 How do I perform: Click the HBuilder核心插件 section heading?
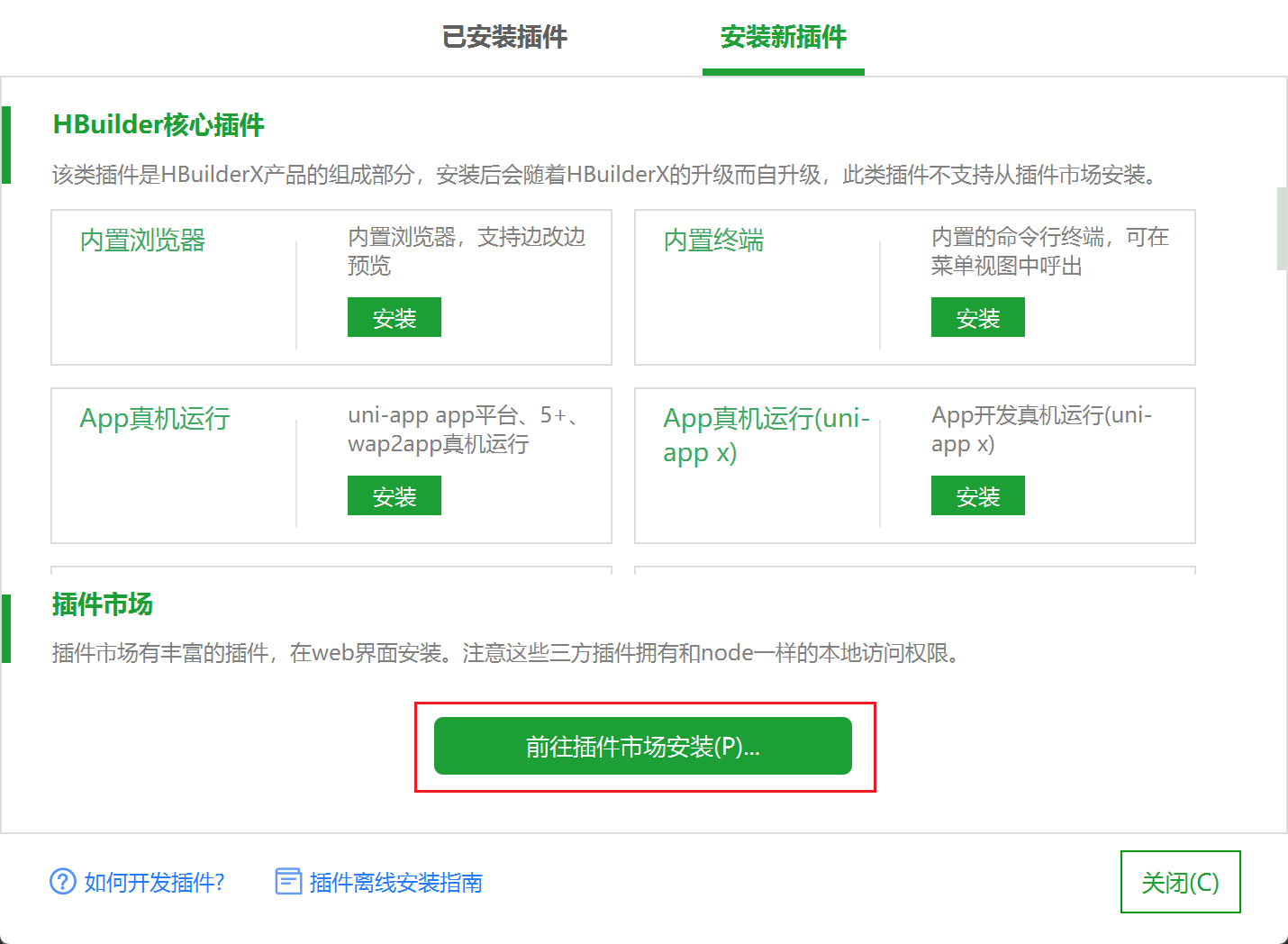(157, 125)
